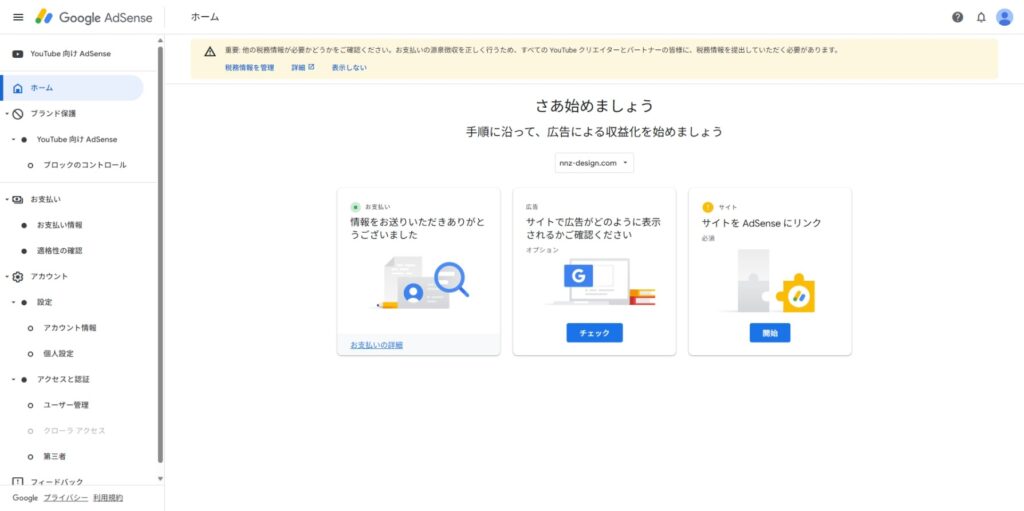
Task: Open the お支払いの詳細 link
Action: [376, 345]
